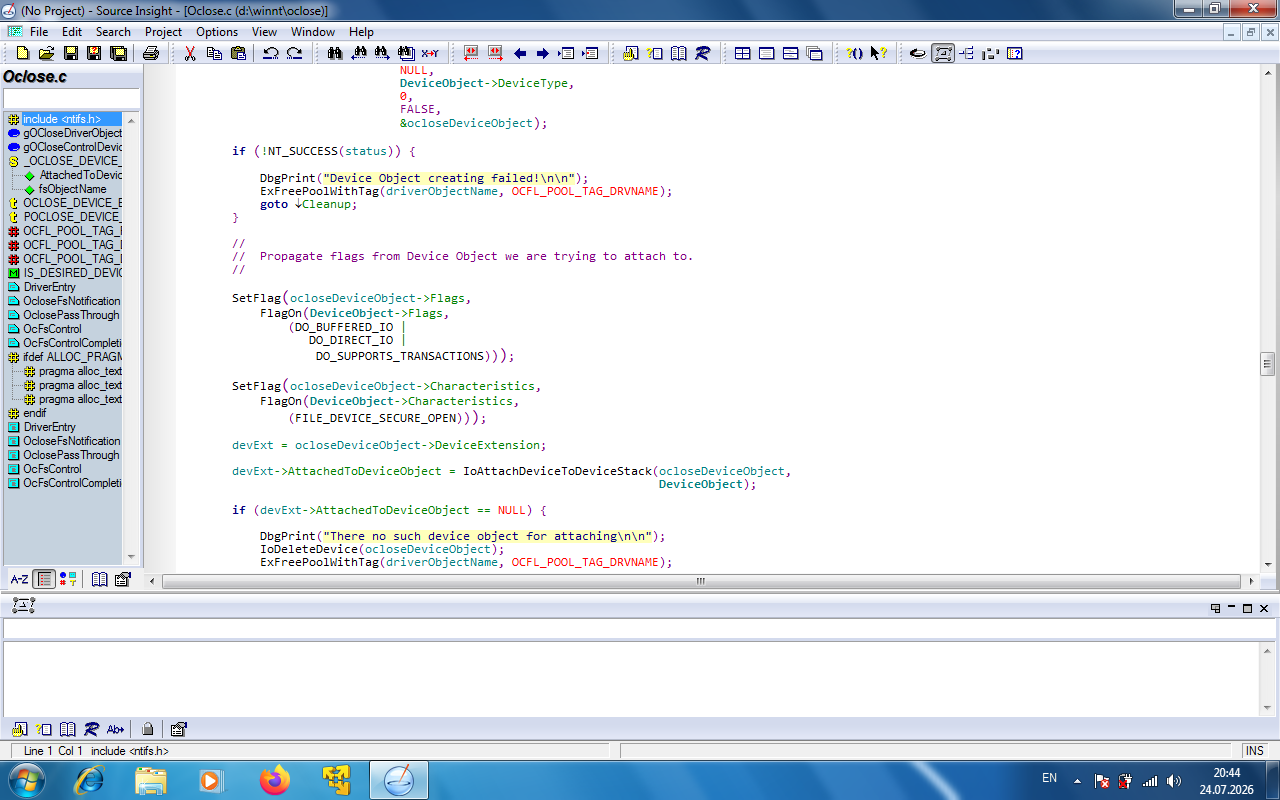The image size is (1280, 800).
Task: Click the volume speaker icon in system tray
Action: (x=1173, y=781)
